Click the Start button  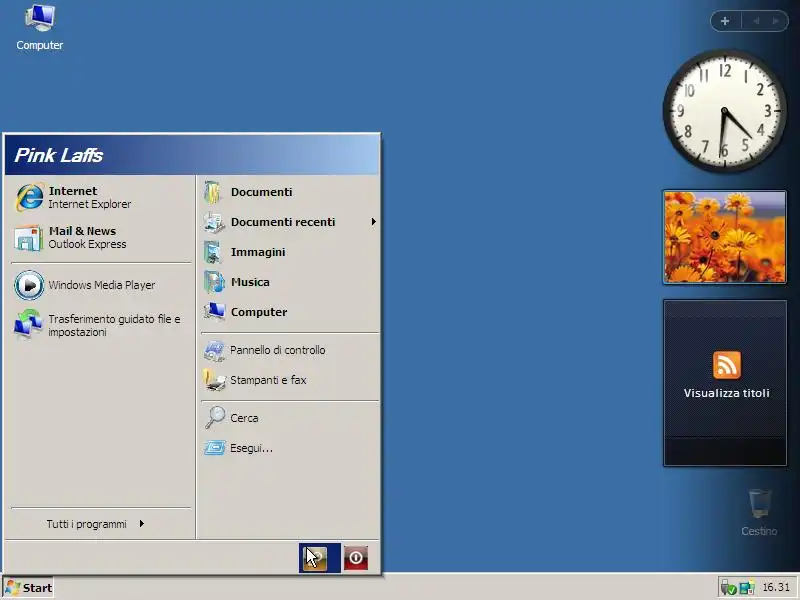coord(29,588)
